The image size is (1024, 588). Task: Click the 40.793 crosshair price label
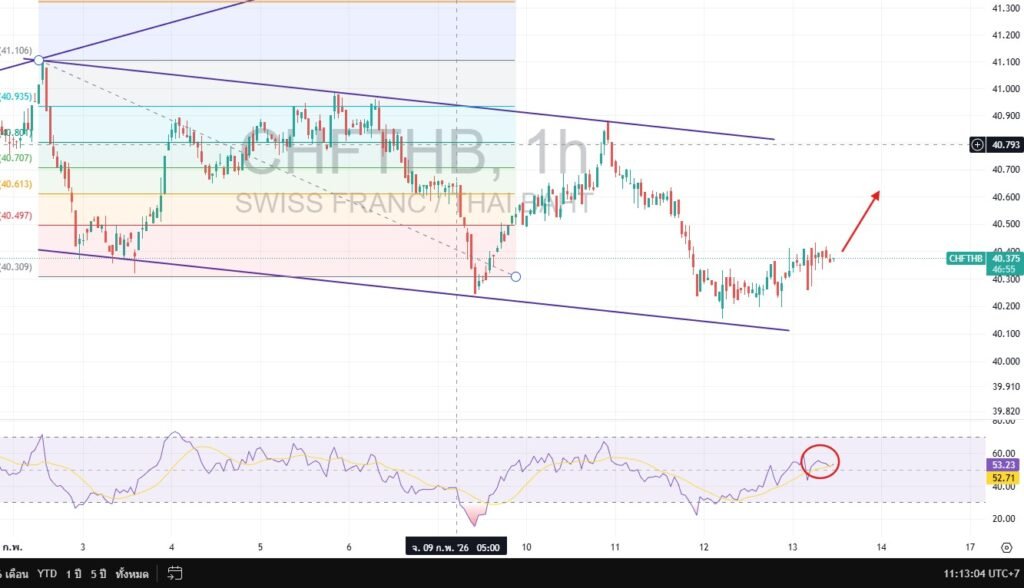coord(1004,145)
